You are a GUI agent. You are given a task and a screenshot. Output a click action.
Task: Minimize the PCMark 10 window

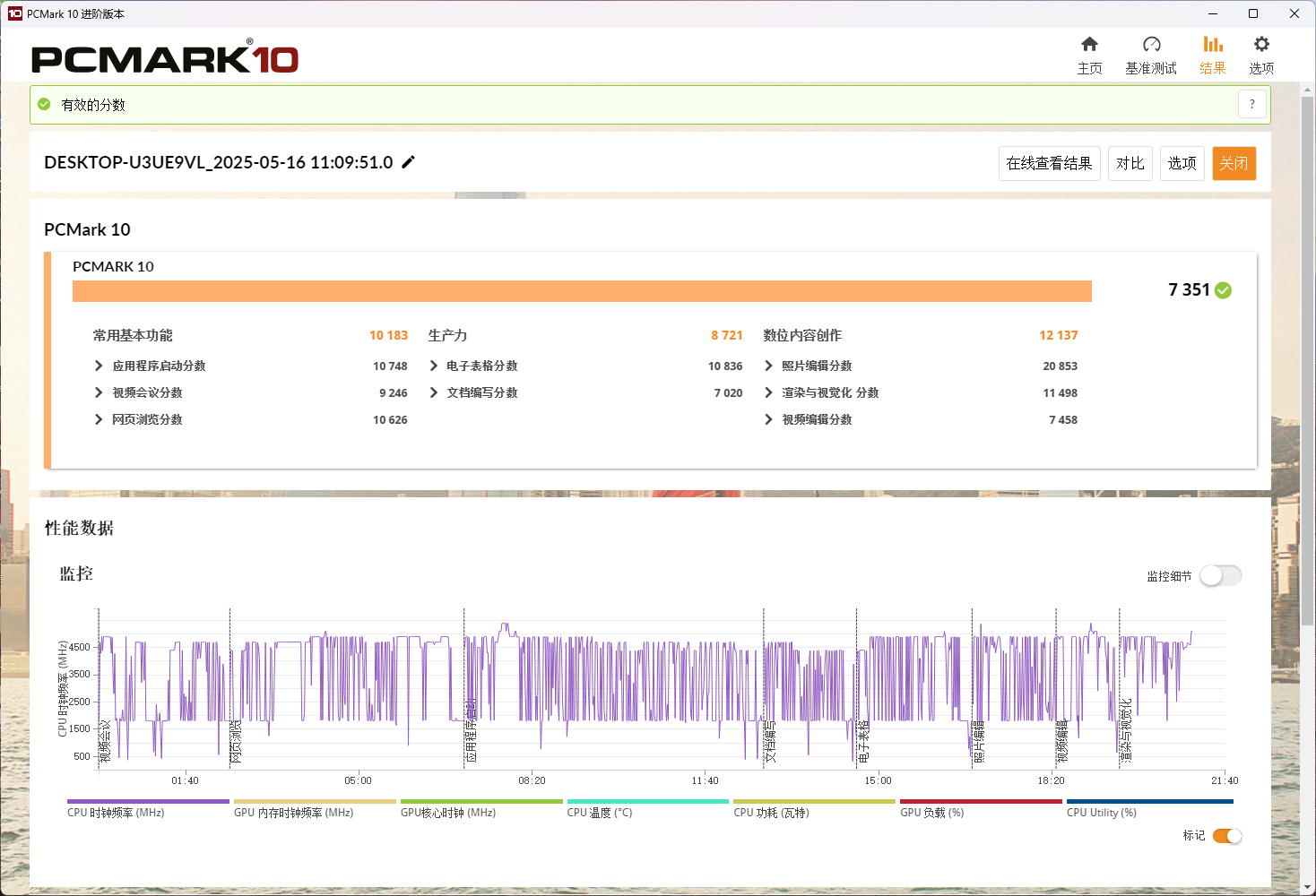point(1212,13)
